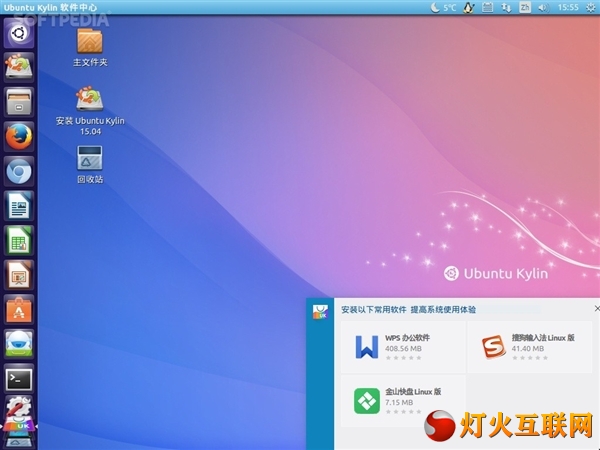Open the network connections indicator

(506, 7)
